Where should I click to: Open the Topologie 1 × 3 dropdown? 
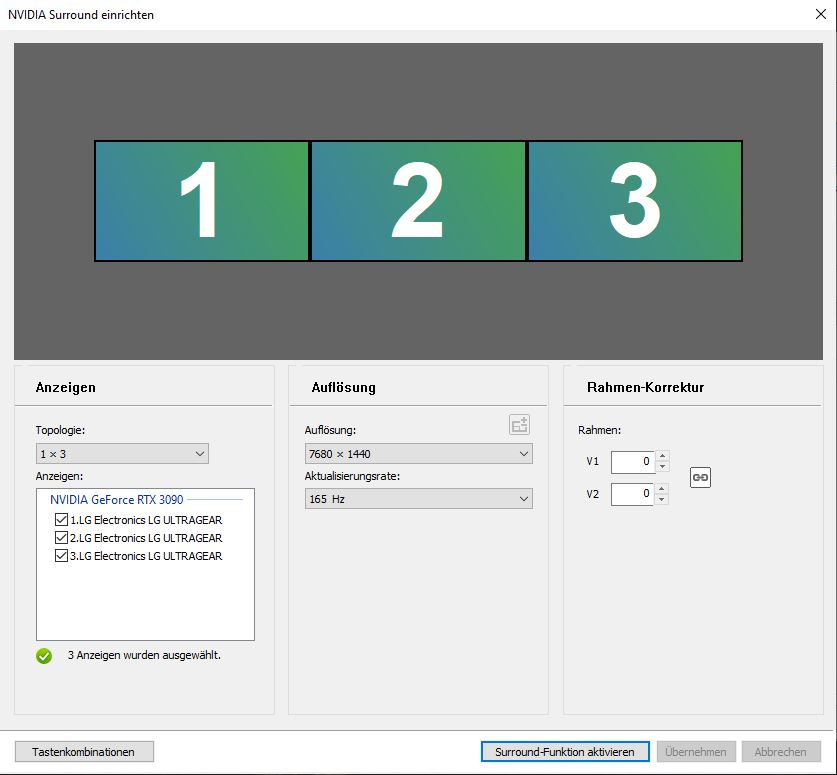(122, 454)
